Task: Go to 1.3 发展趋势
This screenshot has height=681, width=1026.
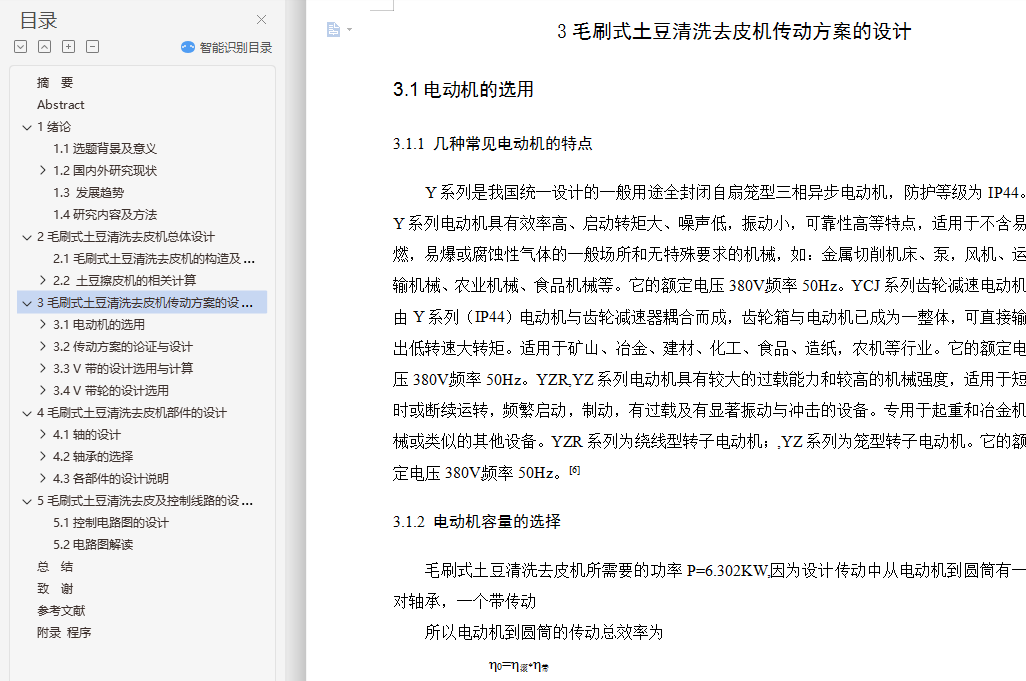Action: point(88,192)
